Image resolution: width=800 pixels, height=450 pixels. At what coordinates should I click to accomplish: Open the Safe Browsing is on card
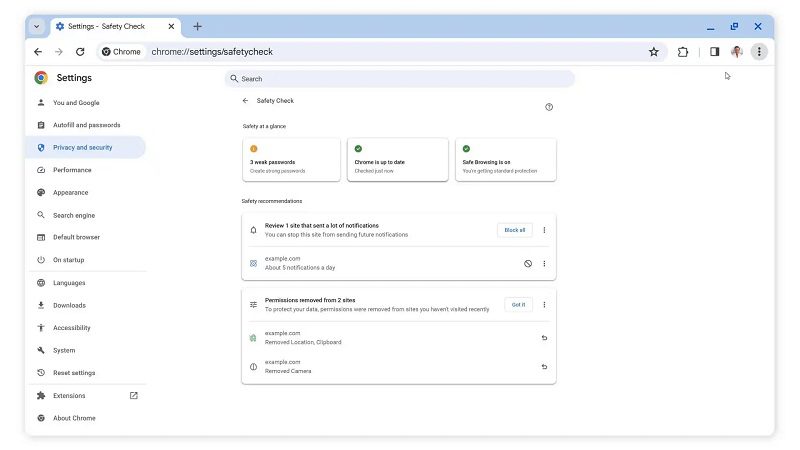506,160
